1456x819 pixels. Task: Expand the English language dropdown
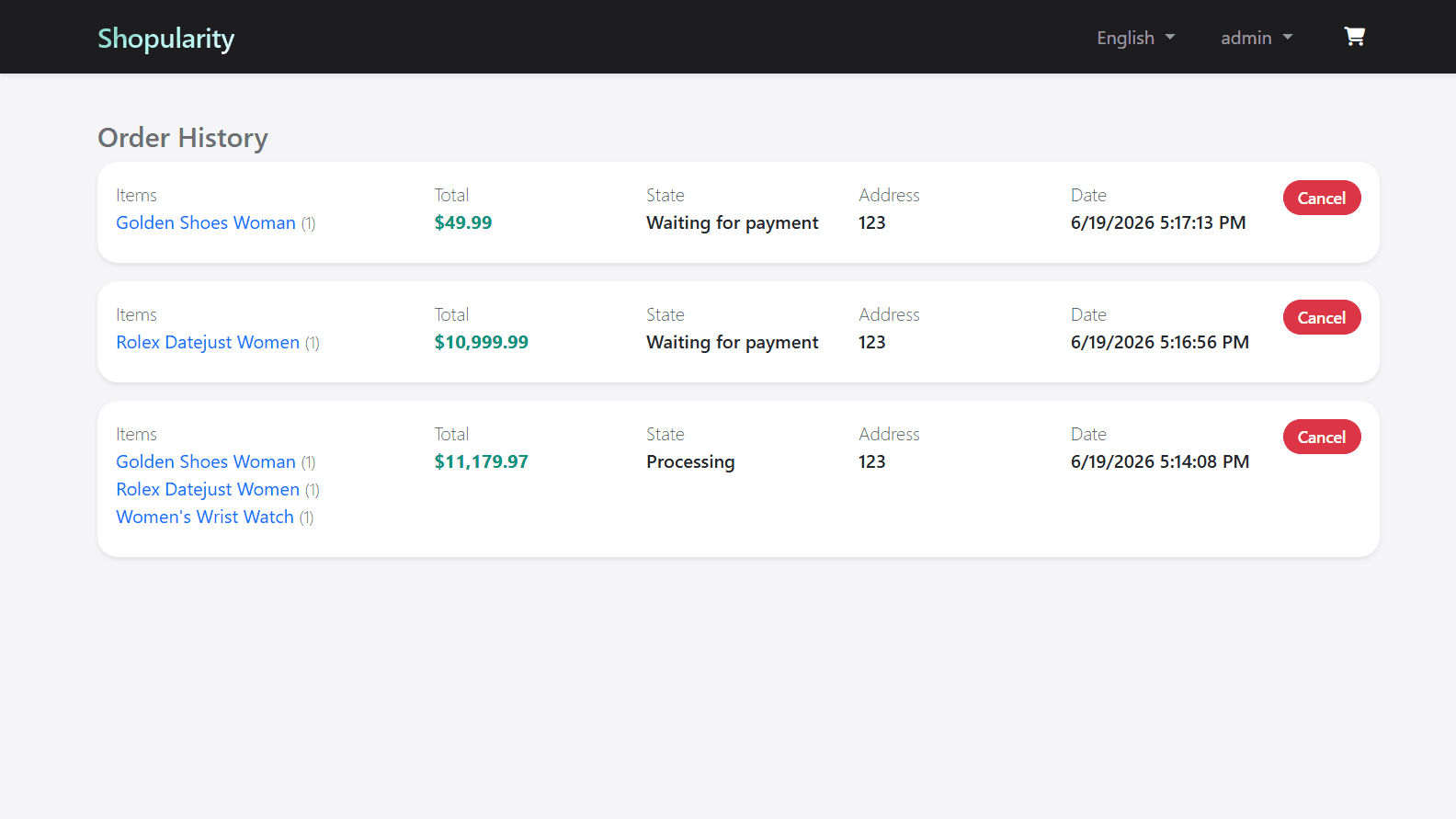pos(1135,38)
